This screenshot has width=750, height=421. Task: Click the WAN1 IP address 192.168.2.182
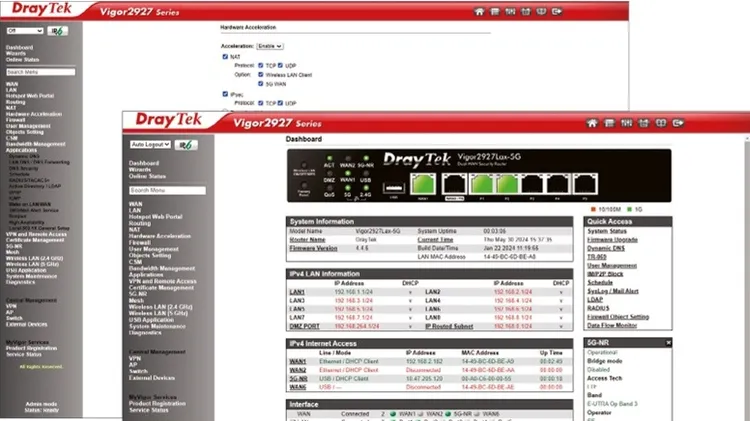pos(424,362)
